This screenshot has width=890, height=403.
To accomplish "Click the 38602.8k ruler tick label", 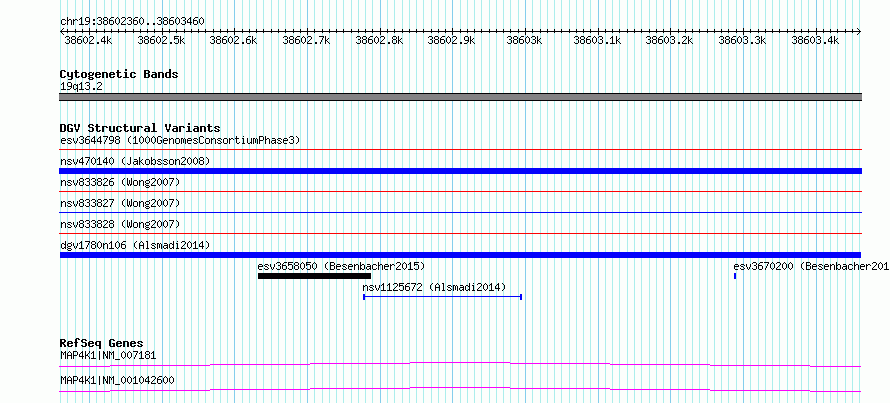I will pos(379,40).
